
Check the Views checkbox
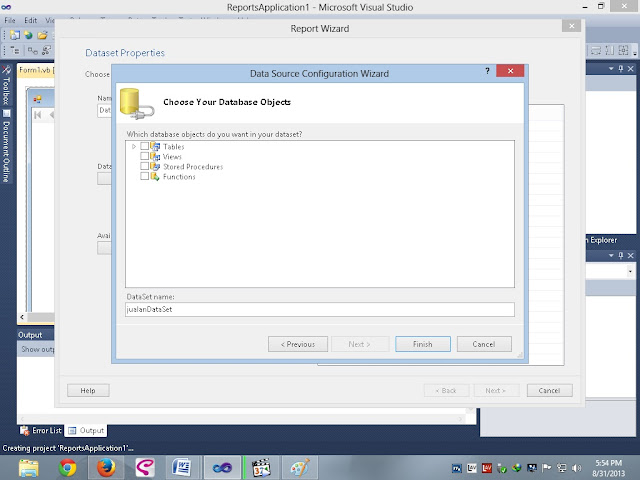(144, 156)
